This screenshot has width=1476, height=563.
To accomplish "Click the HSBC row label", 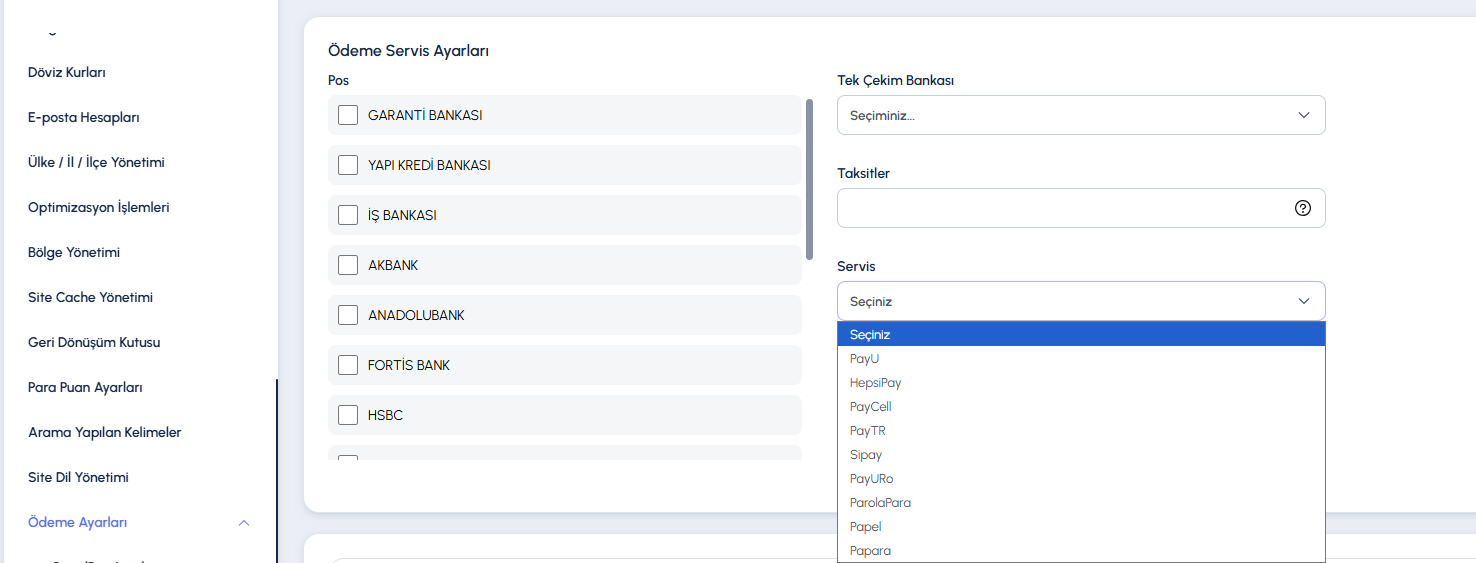I will click(x=385, y=415).
